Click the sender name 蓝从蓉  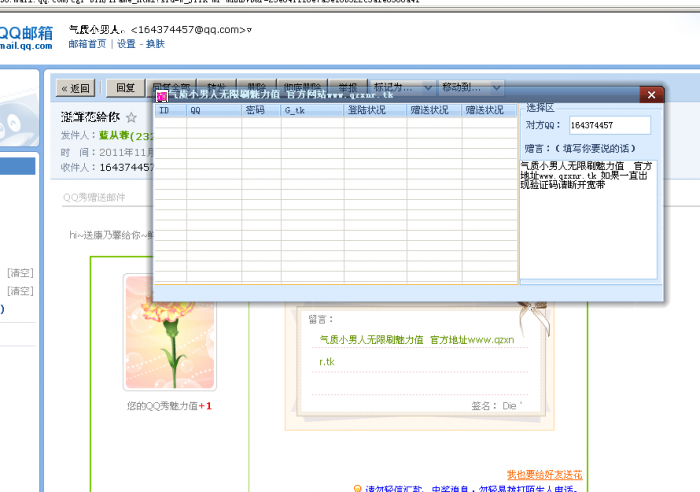click(114, 135)
